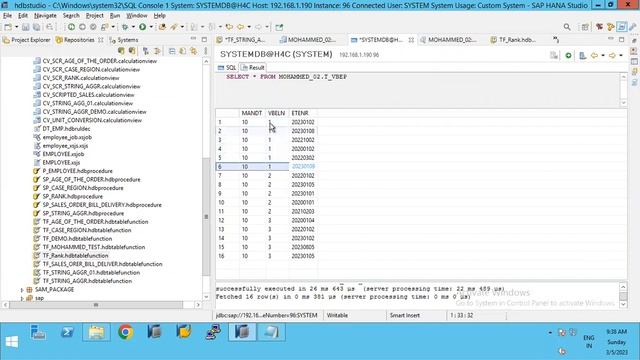This screenshot has height=360, width=640.
Task: Open the Project menu
Action: tap(95, 16)
